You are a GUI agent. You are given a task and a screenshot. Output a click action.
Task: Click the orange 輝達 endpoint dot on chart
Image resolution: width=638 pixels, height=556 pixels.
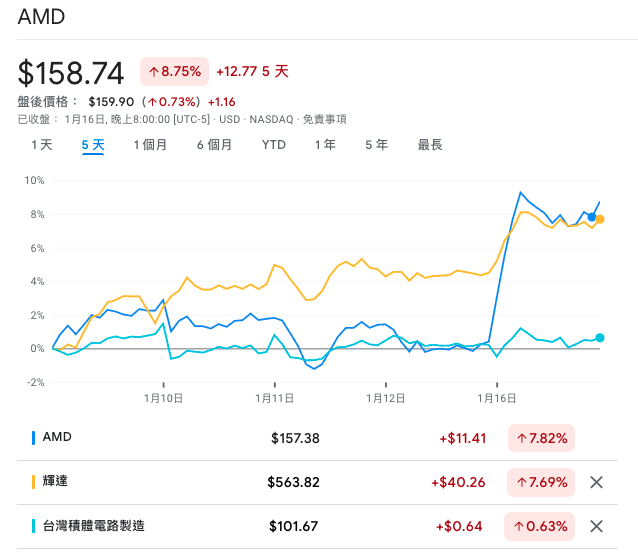[x=600, y=219]
